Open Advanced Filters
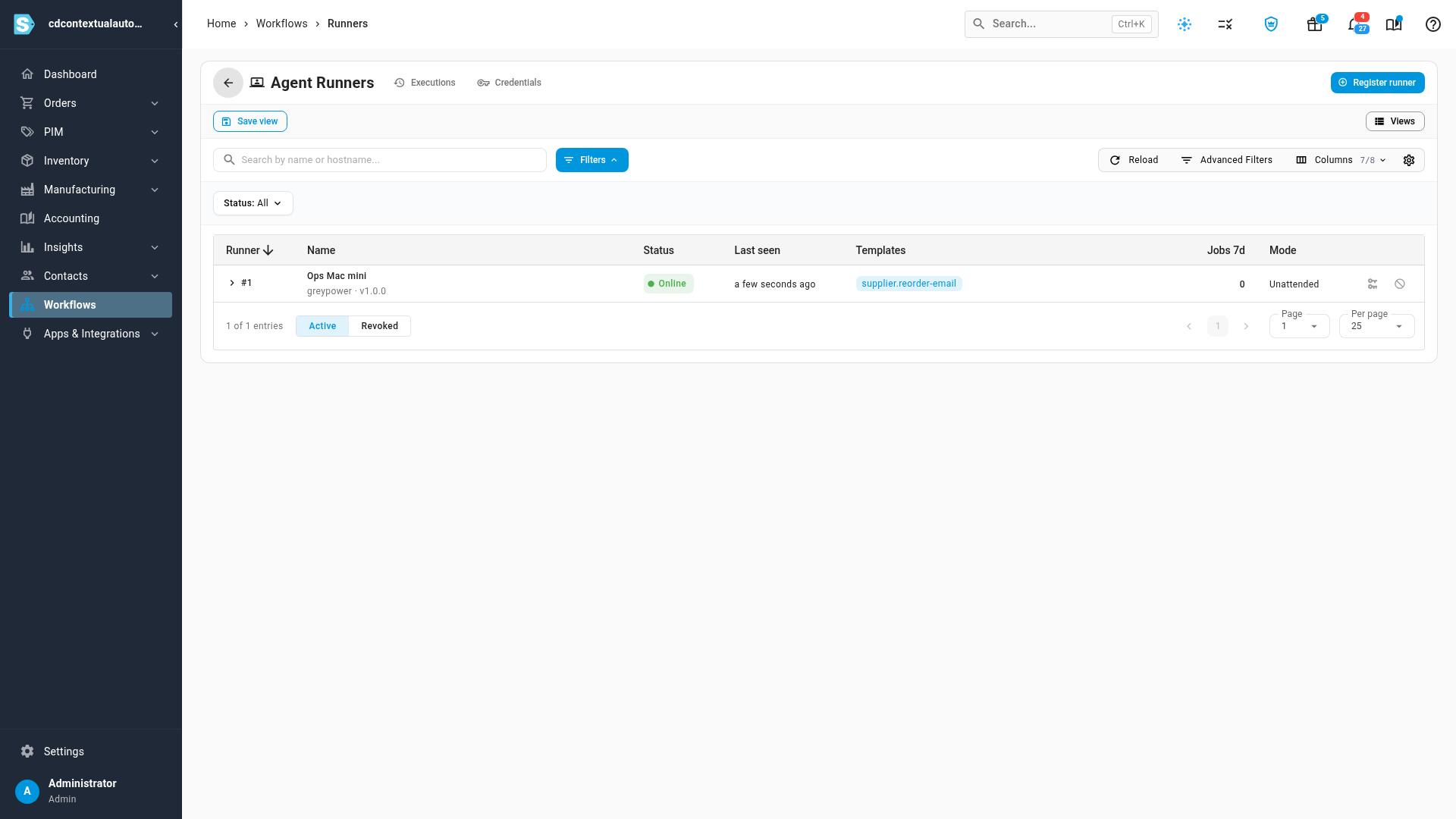 [1227, 160]
